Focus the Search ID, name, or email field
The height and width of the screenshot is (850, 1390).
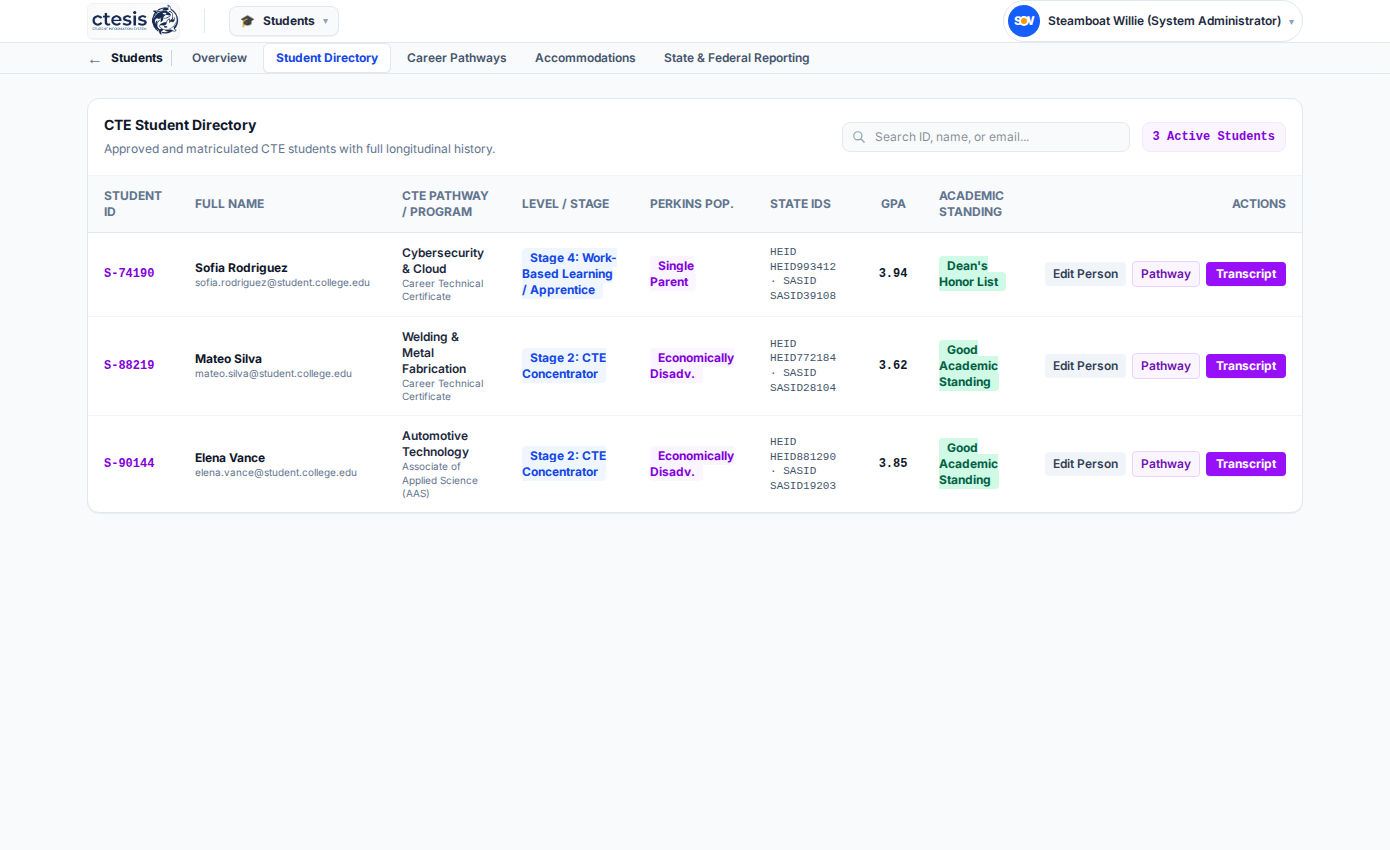click(x=986, y=137)
